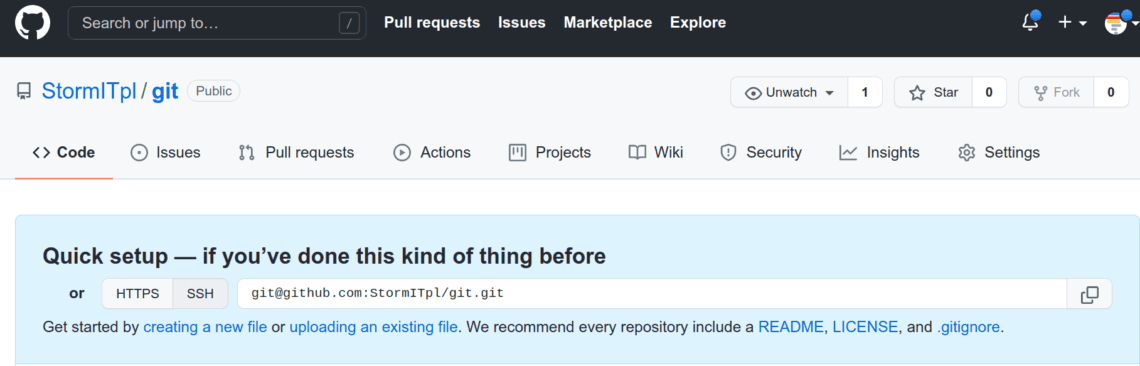Viewport: 1140px width, 366px height.
Task: Click the forks count of 0
Action: click(1111, 92)
